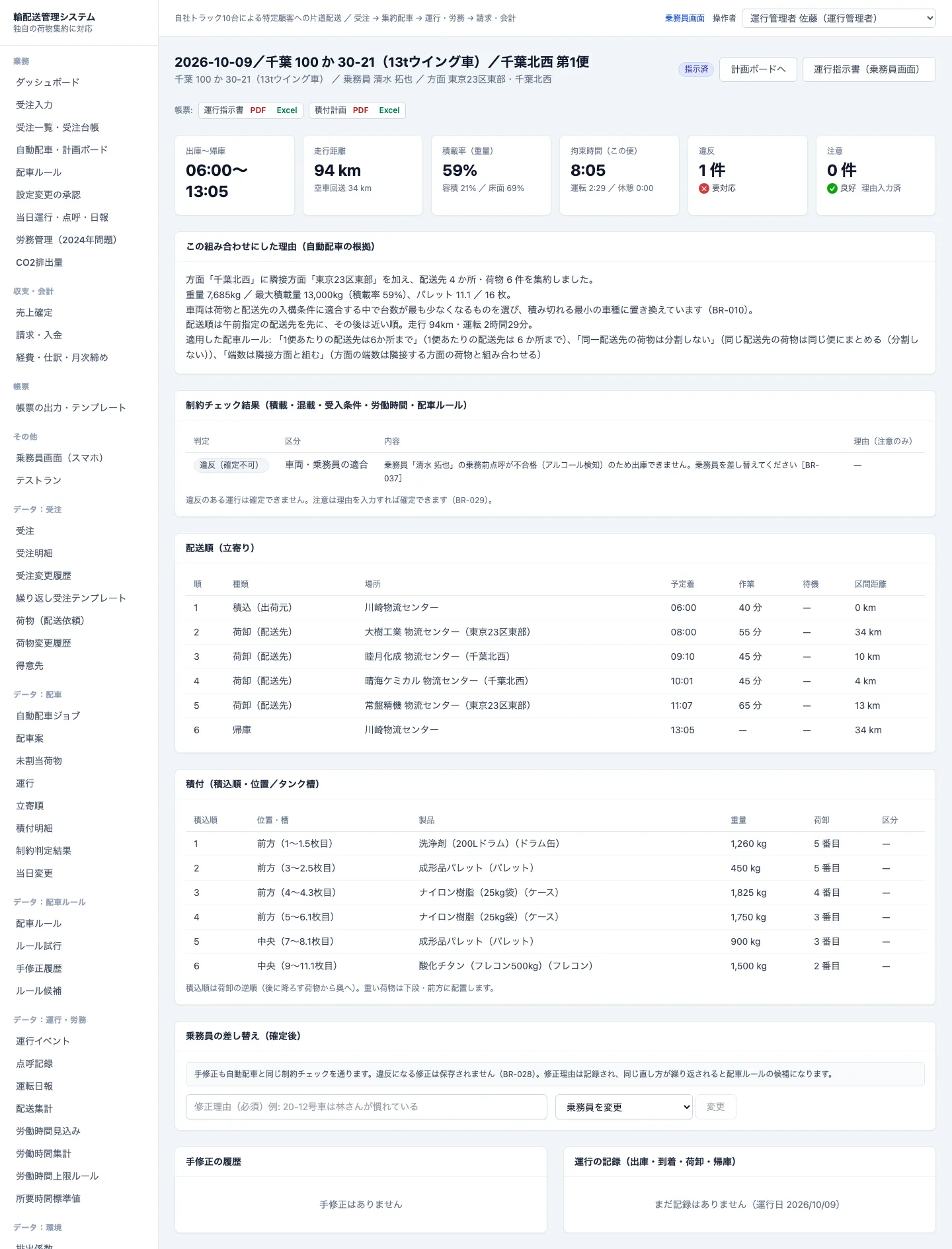
Task: Go to 当日運行・点呼・日報
Action: point(62,217)
